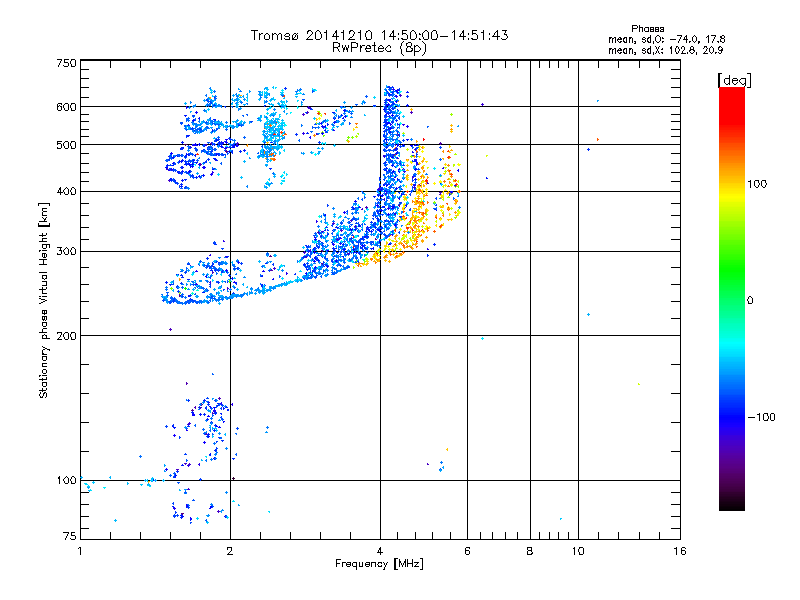This screenshot has height=600, width=800.
Task: Click the "[deg]" colorbar unit label
Action: click(x=734, y=81)
